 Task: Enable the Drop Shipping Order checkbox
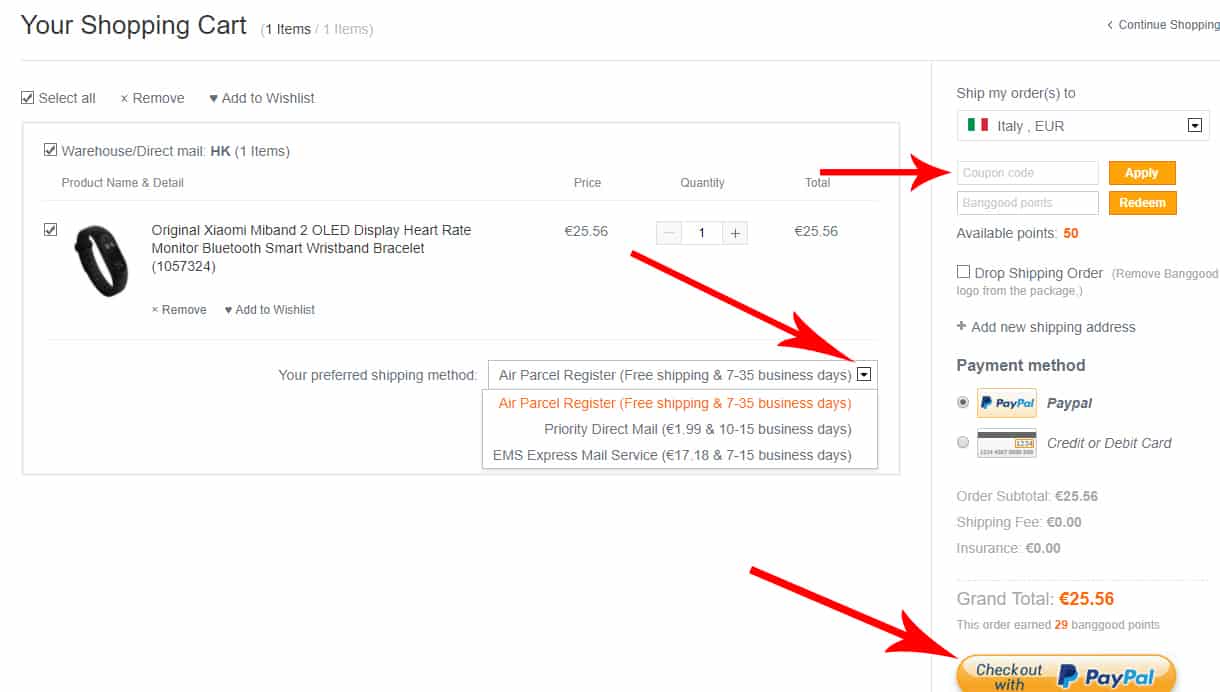(x=963, y=272)
